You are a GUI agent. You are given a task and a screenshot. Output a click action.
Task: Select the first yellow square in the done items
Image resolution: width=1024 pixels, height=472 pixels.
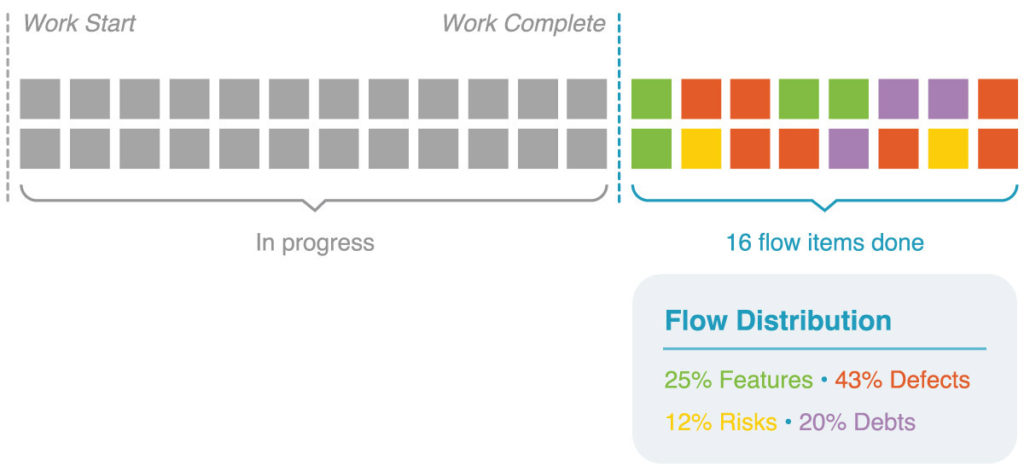pos(701,149)
